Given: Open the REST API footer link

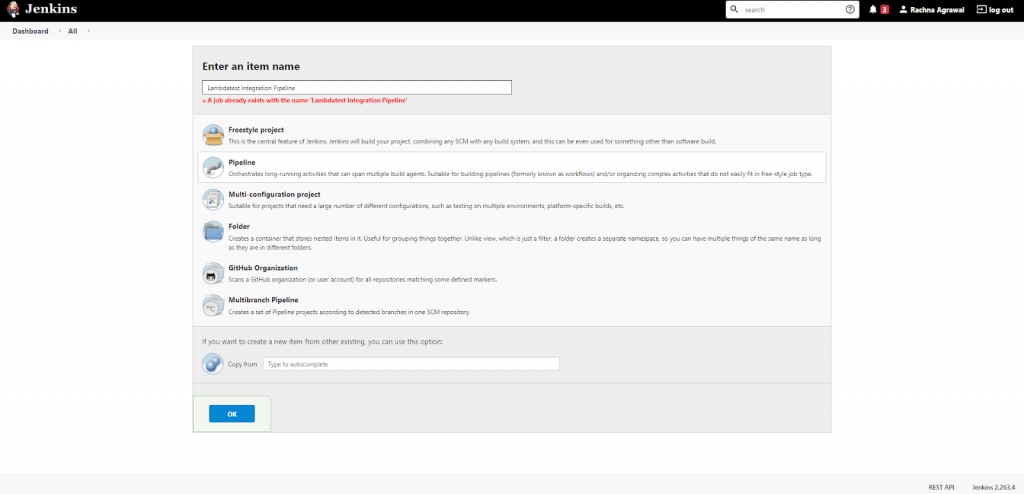Looking at the screenshot, I should [941, 487].
